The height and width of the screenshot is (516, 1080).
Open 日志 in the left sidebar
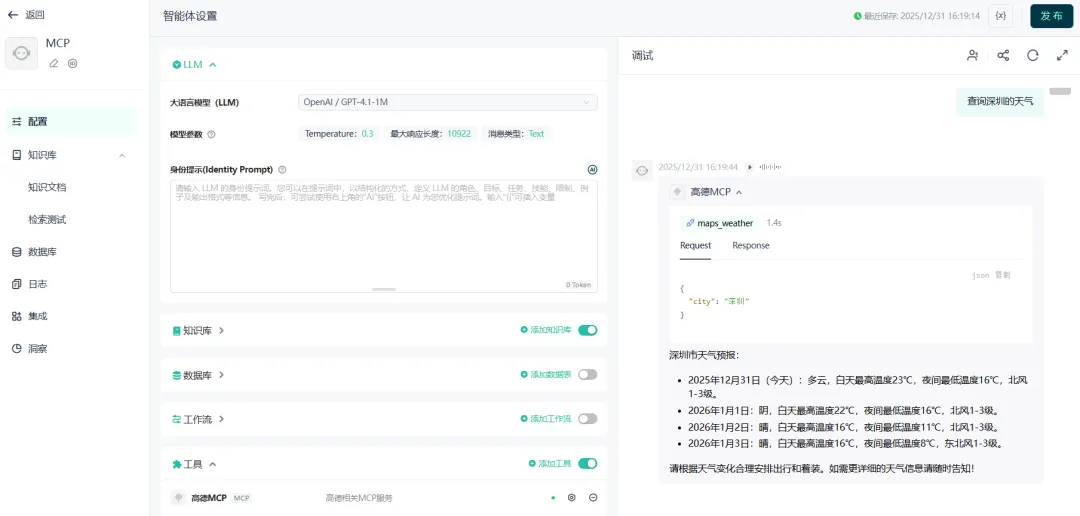[37, 284]
